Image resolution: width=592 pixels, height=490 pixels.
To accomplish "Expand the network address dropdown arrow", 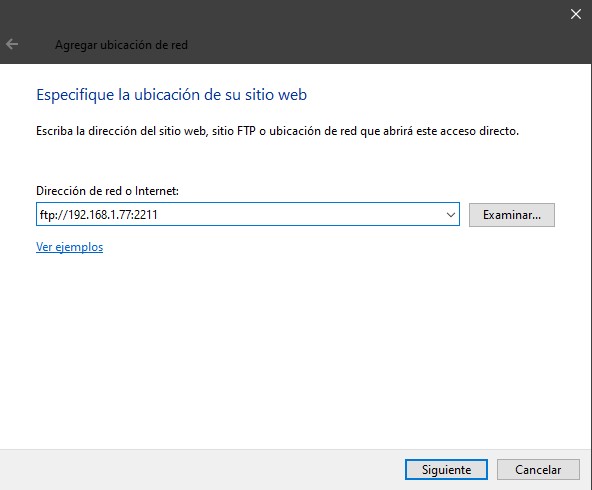I will [x=450, y=215].
